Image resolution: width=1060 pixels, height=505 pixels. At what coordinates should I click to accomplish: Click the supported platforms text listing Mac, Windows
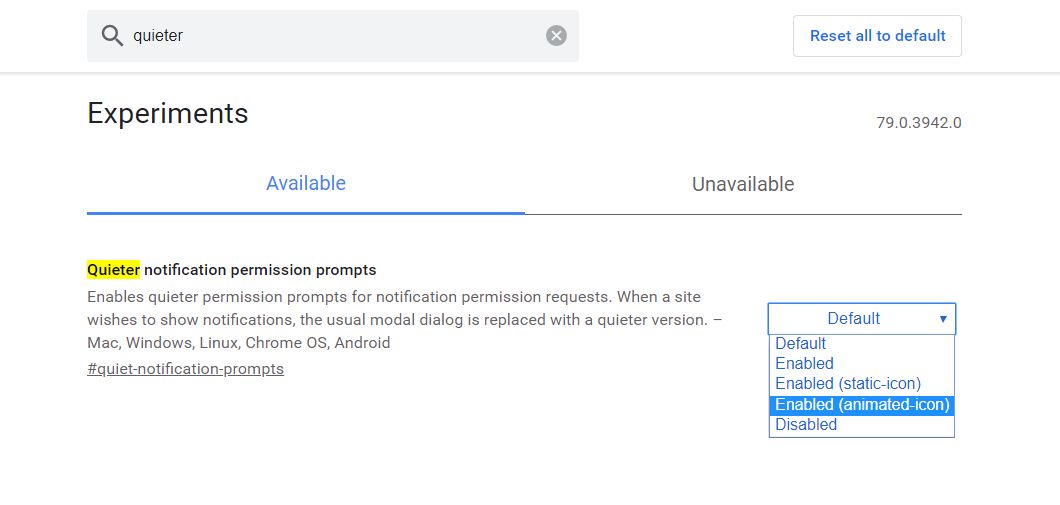(238, 343)
